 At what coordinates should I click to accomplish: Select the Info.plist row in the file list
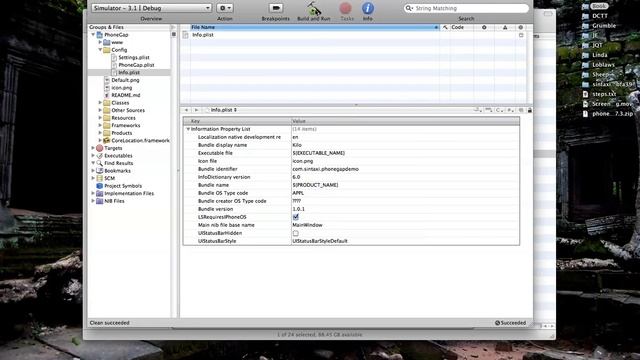[x=354, y=35]
